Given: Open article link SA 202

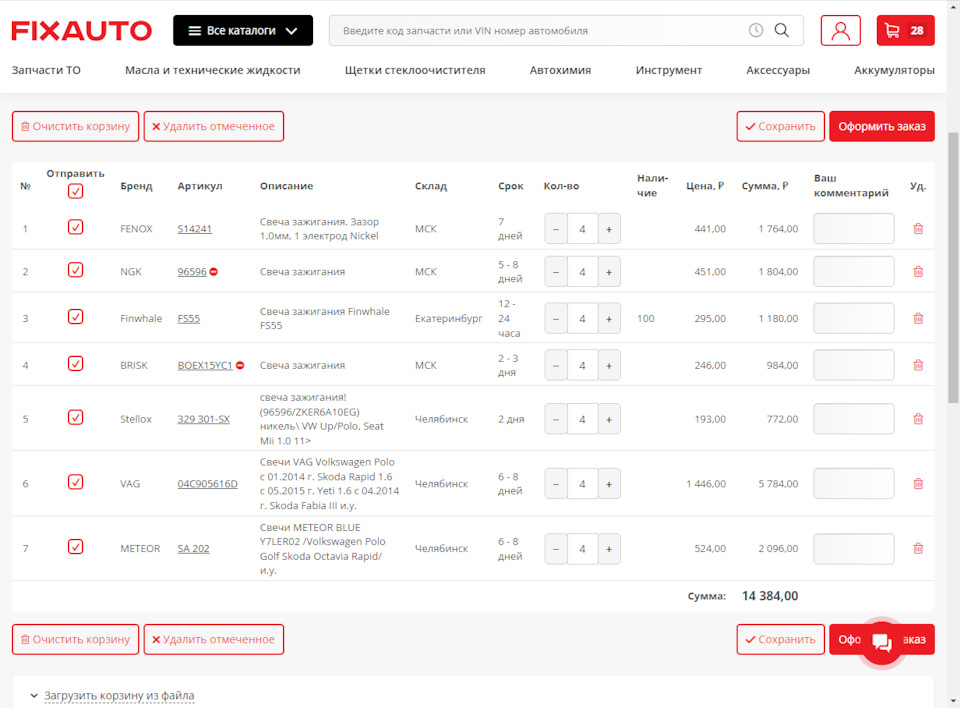Looking at the screenshot, I should click(x=193, y=549).
